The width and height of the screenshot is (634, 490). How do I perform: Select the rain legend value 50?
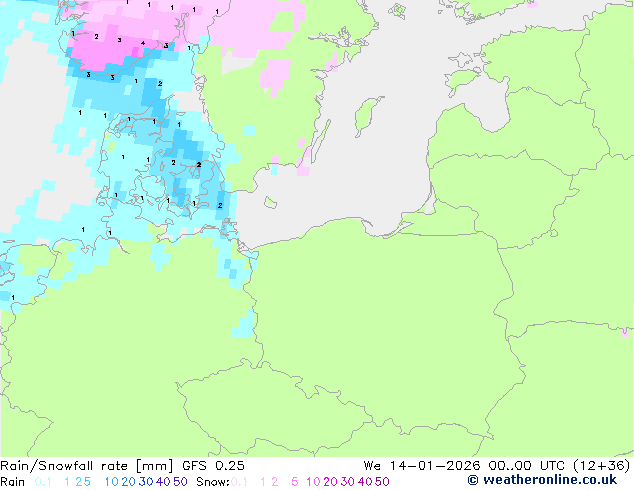coord(180,482)
